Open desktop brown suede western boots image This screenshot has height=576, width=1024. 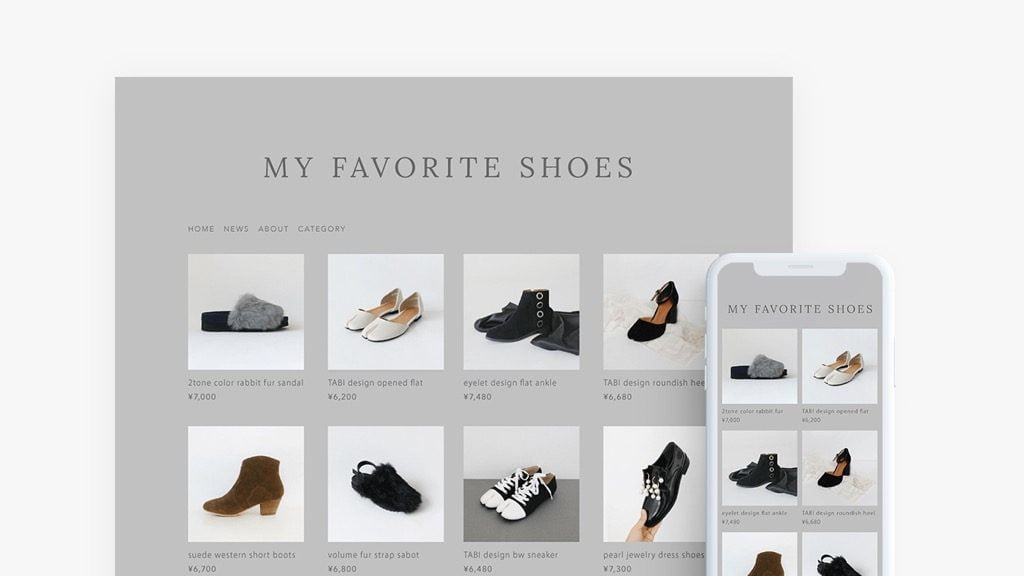click(x=246, y=484)
